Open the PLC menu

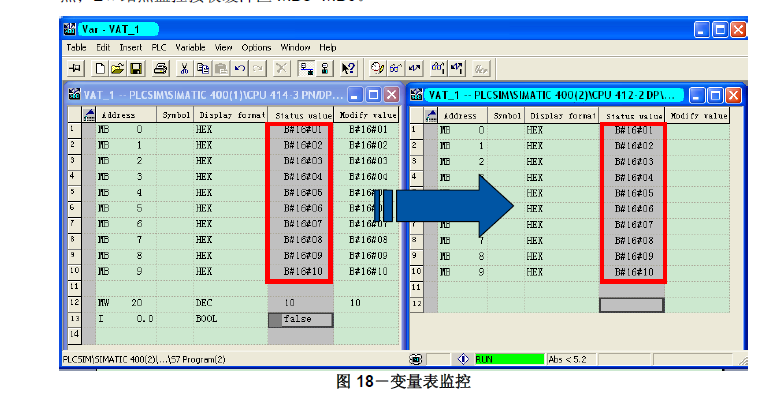[x=159, y=47]
